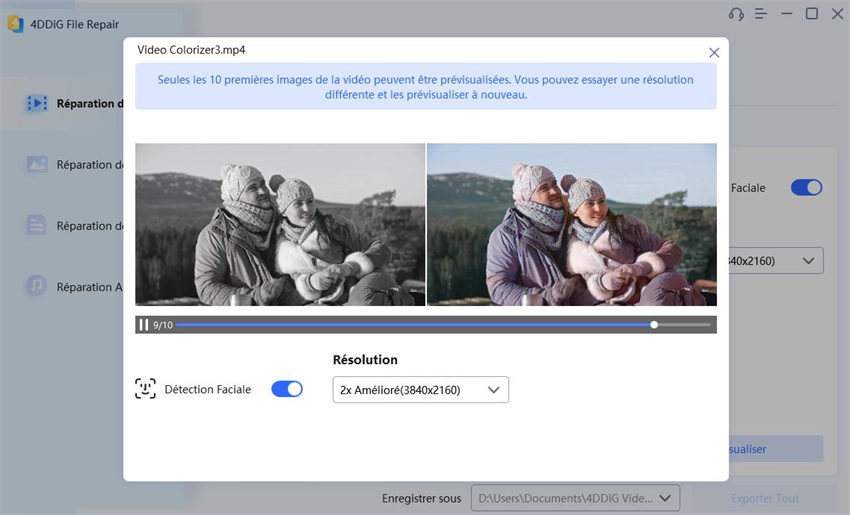Click the Exporter Tout button

tap(765, 497)
